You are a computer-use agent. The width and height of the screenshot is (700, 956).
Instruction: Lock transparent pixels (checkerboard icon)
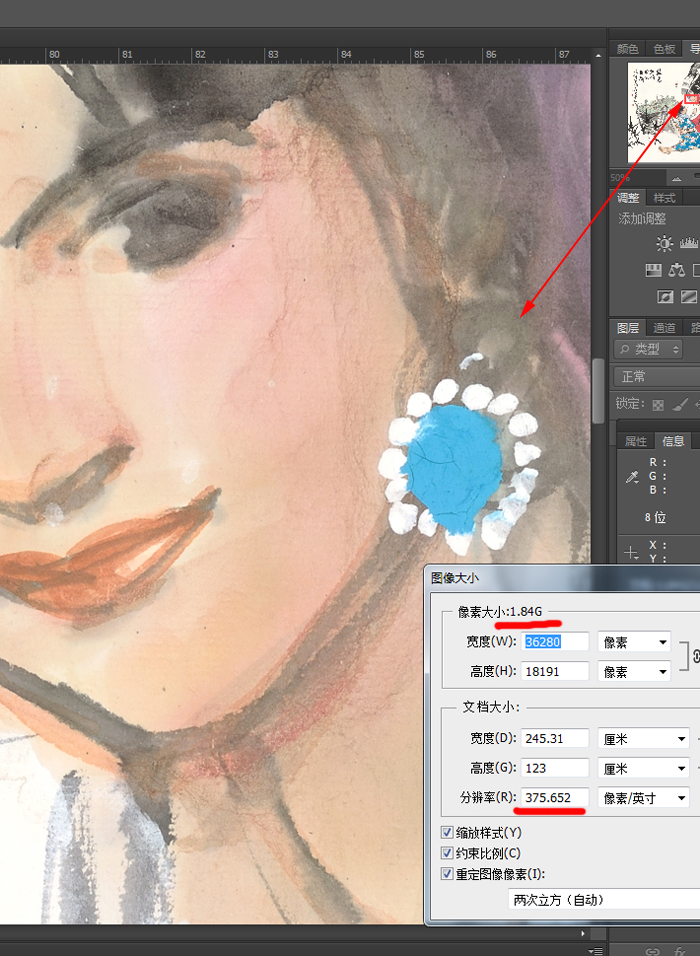(658, 405)
